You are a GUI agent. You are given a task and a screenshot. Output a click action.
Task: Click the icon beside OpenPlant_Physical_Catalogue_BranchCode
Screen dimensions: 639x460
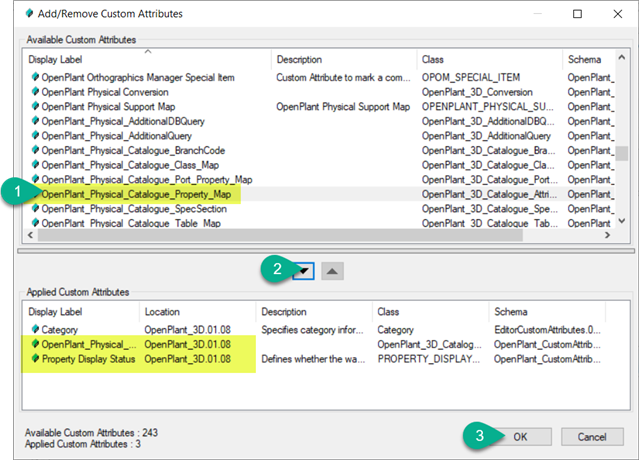[x=35, y=150]
